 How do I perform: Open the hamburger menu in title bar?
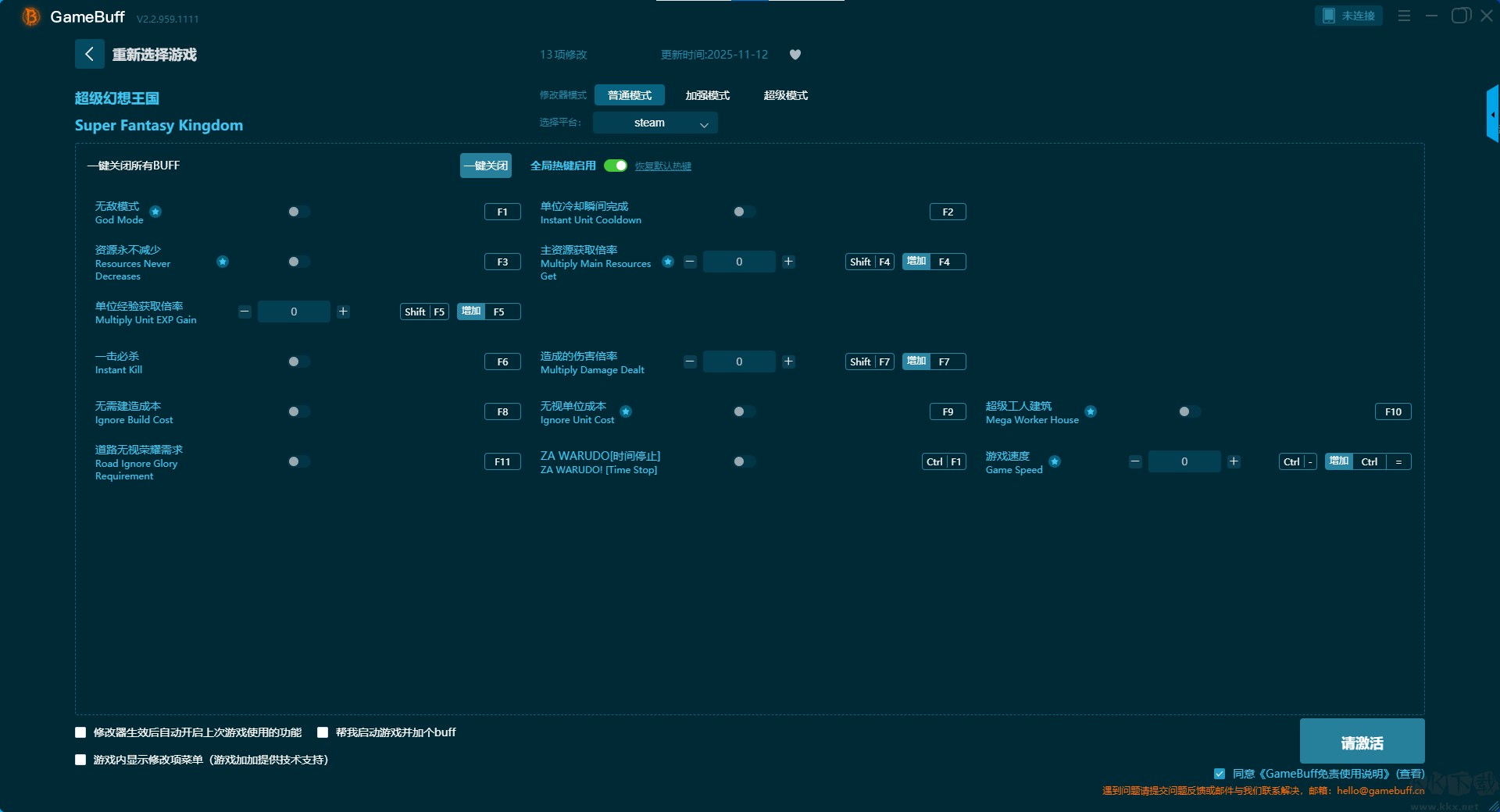[x=1404, y=16]
